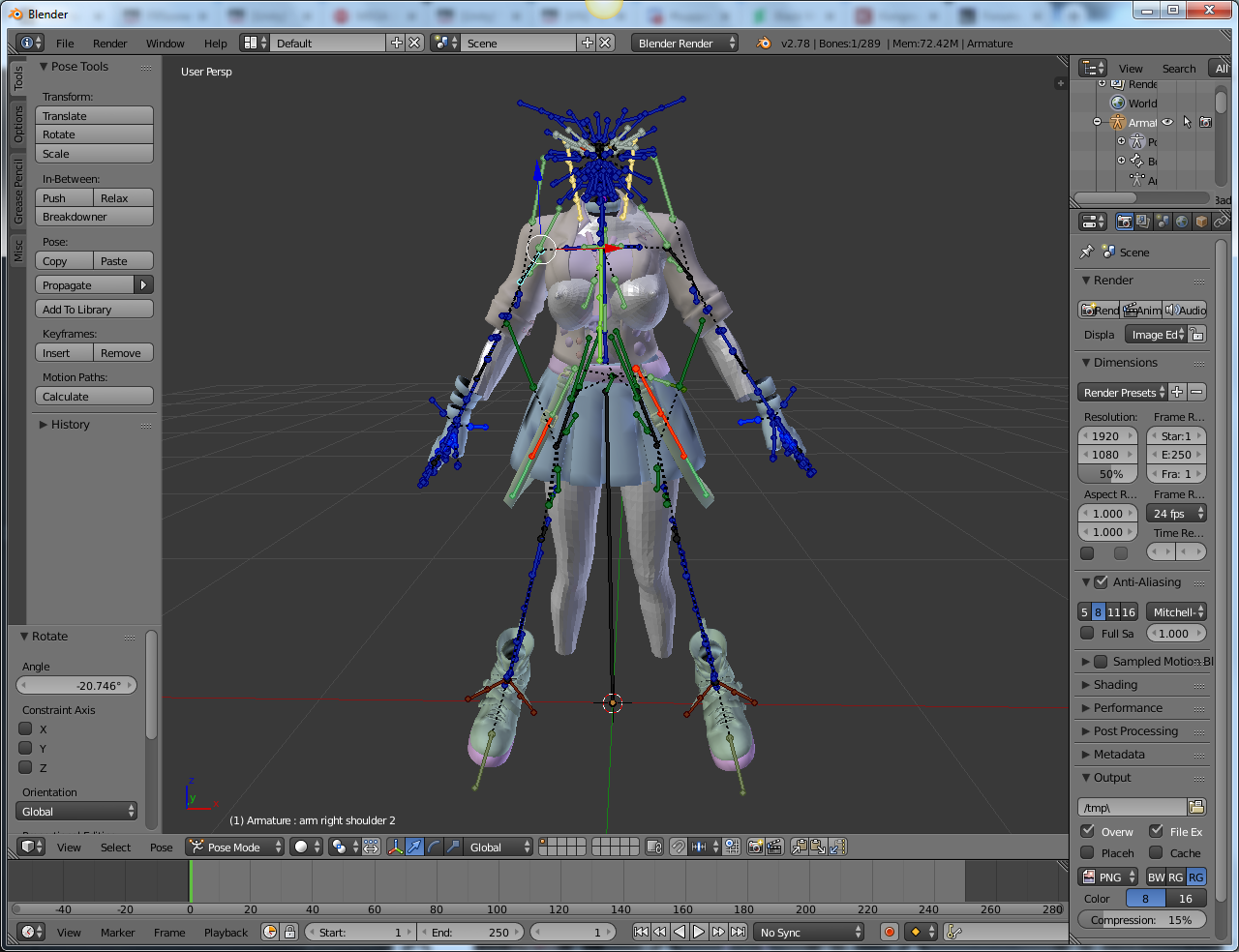1239x952 pixels.
Task: Open the File menu
Action: [x=65, y=43]
